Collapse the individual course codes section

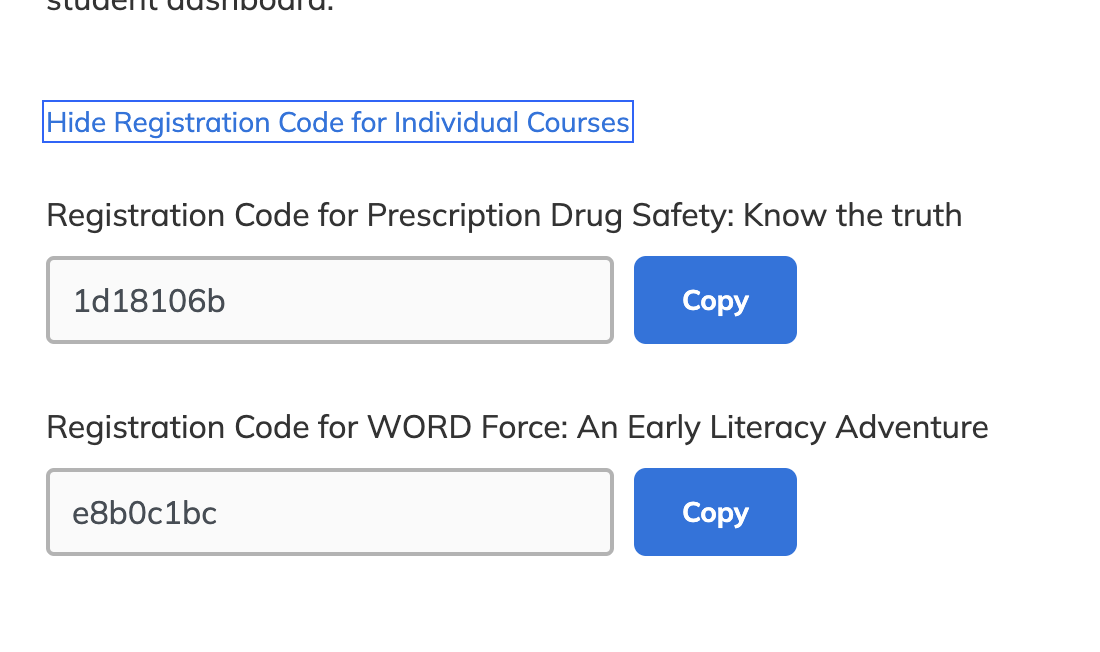pyautogui.click(x=338, y=122)
